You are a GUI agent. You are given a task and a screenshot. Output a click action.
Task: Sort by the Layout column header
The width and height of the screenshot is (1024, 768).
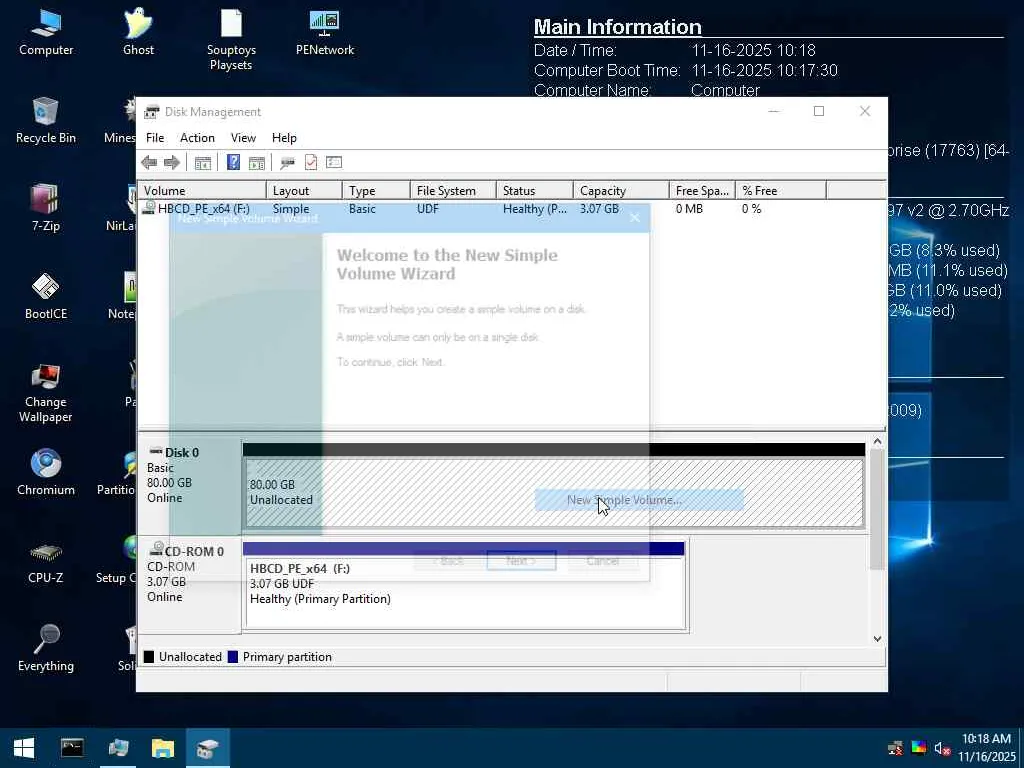(304, 191)
